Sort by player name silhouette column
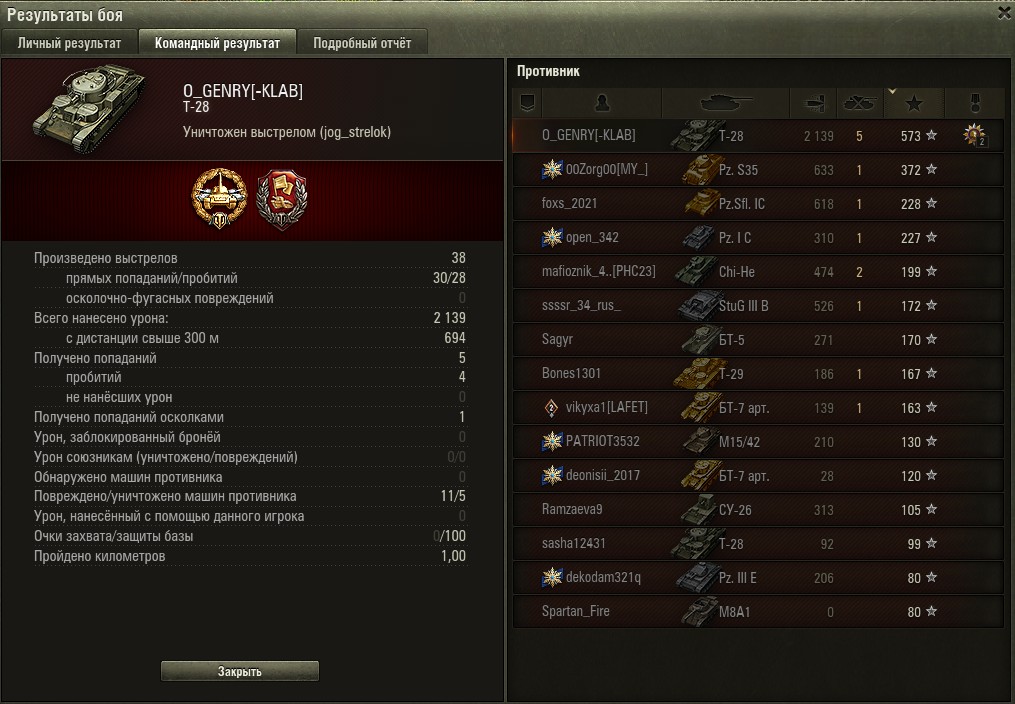Viewport: 1015px width, 704px height. [x=602, y=103]
